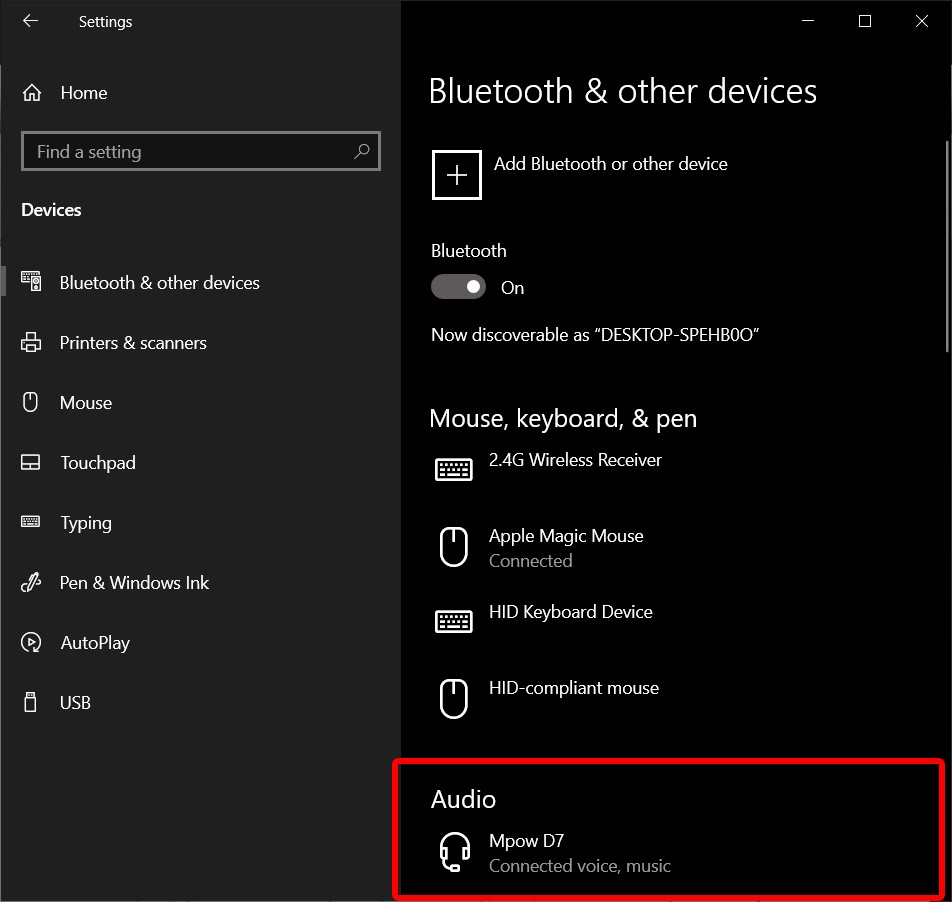This screenshot has height=902, width=952.
Task: Click the HID Keyboard Device entry
Action: point(571,612)
